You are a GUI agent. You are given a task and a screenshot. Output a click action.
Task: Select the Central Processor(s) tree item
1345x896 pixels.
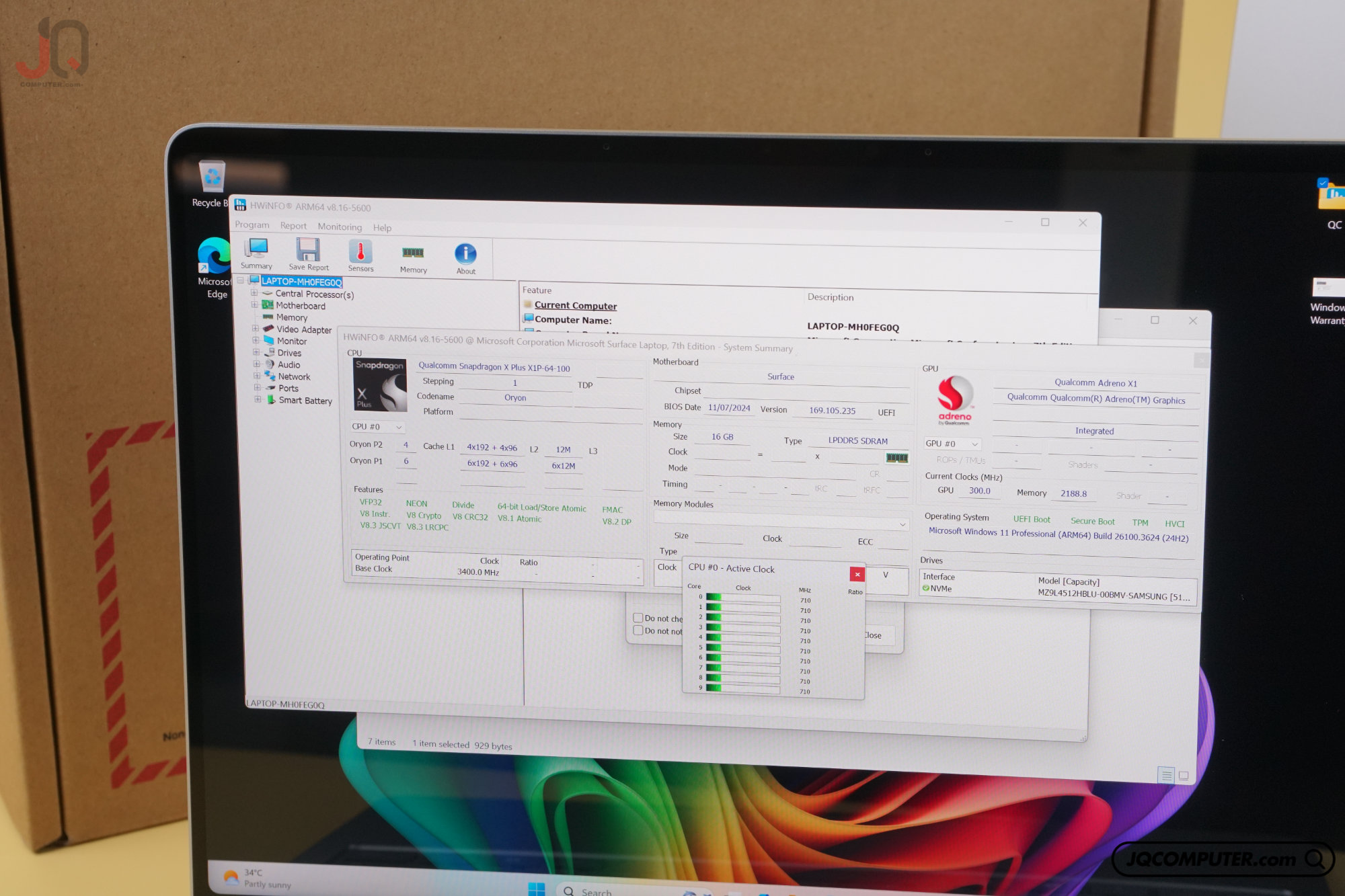pyautogui.click(x=314, y=294)
